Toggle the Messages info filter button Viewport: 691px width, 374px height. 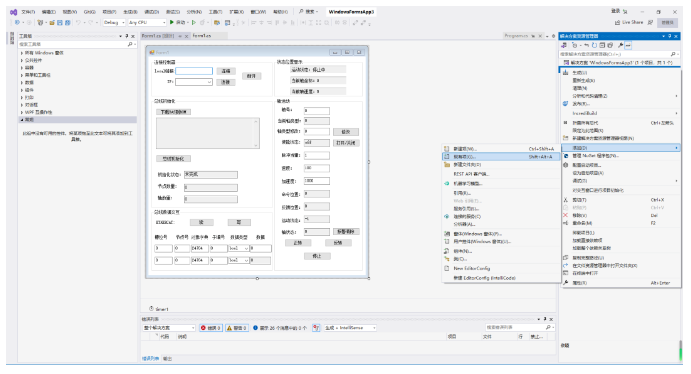click(279, 328)
